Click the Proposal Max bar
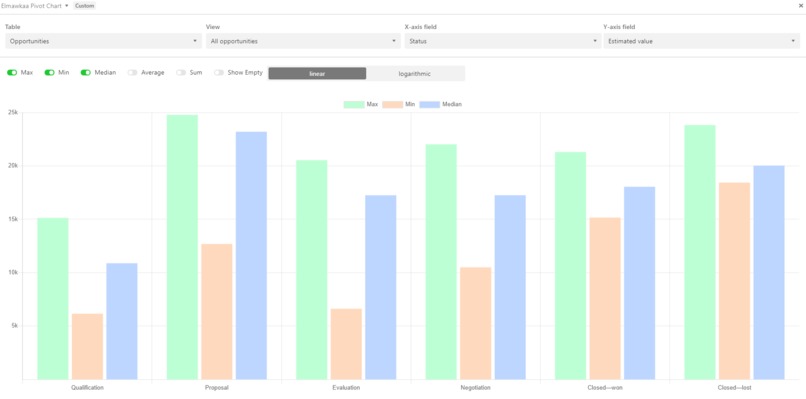 click(x=182, y=247)
